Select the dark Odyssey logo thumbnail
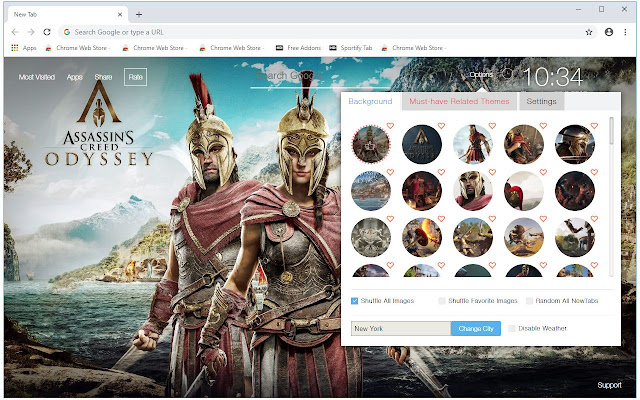The image size is (640, 400). (x=422, y=144)
